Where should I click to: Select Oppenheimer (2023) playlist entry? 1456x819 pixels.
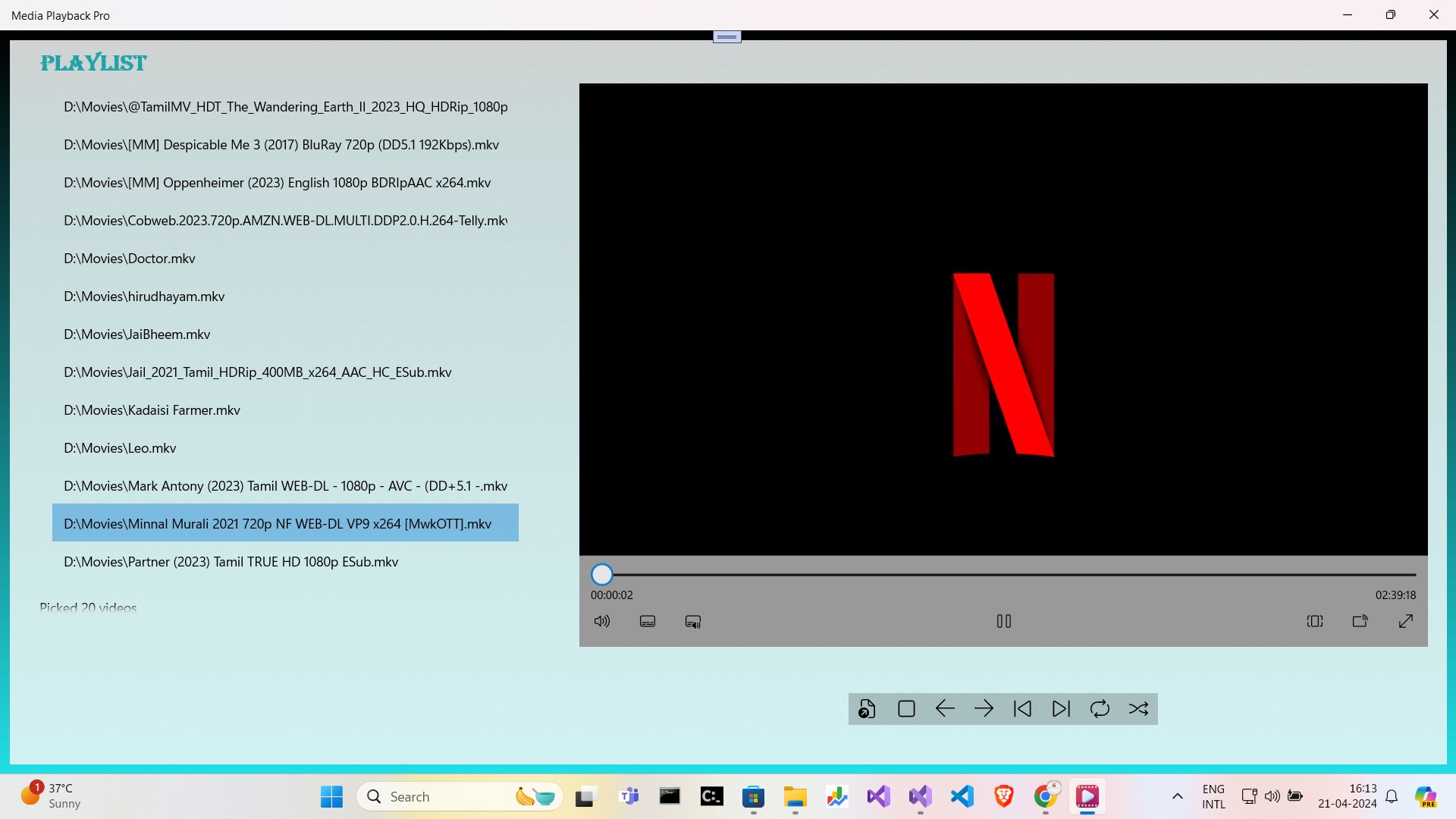click(285, 183)
